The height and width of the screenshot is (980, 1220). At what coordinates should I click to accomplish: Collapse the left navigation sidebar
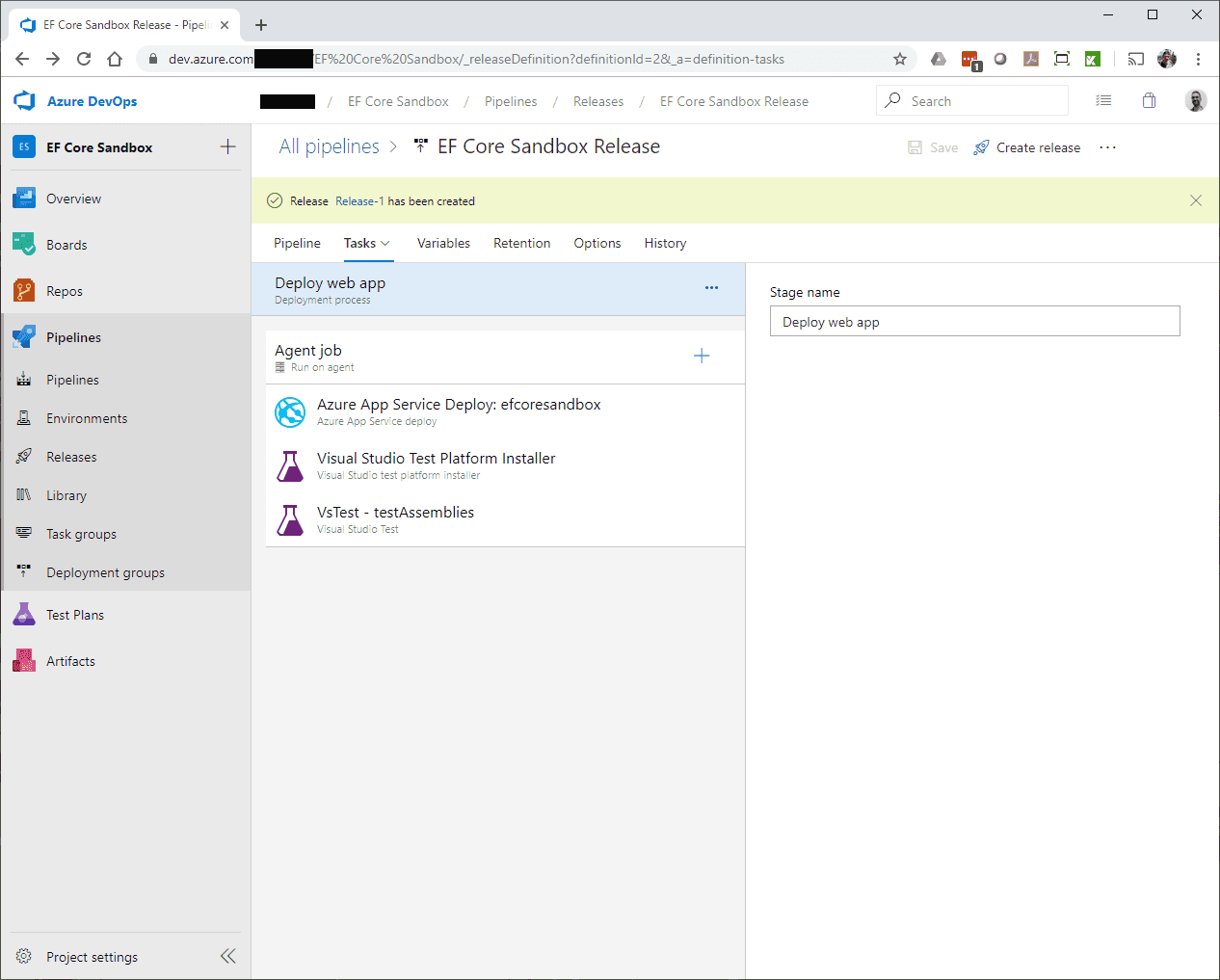227,956
